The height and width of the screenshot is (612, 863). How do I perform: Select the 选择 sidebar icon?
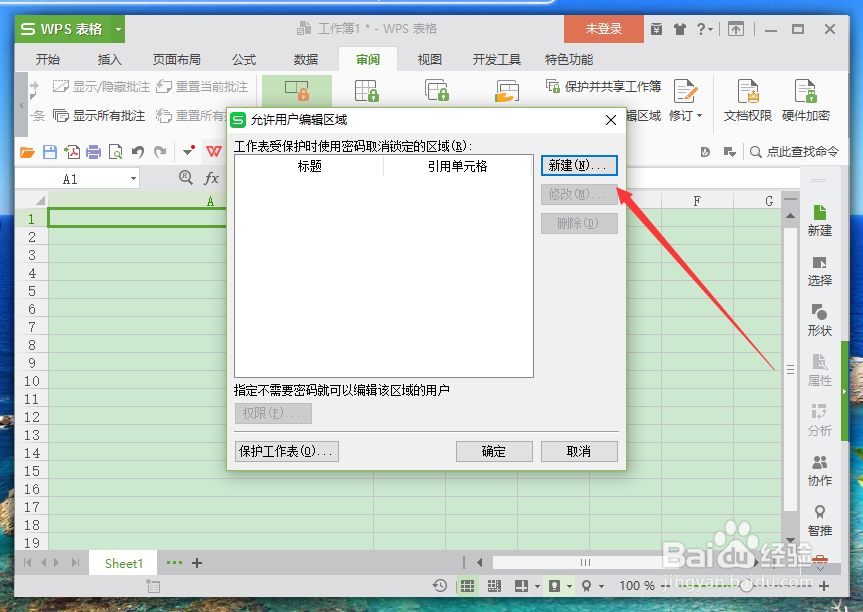pyautogui.click(x=820, y=272)
